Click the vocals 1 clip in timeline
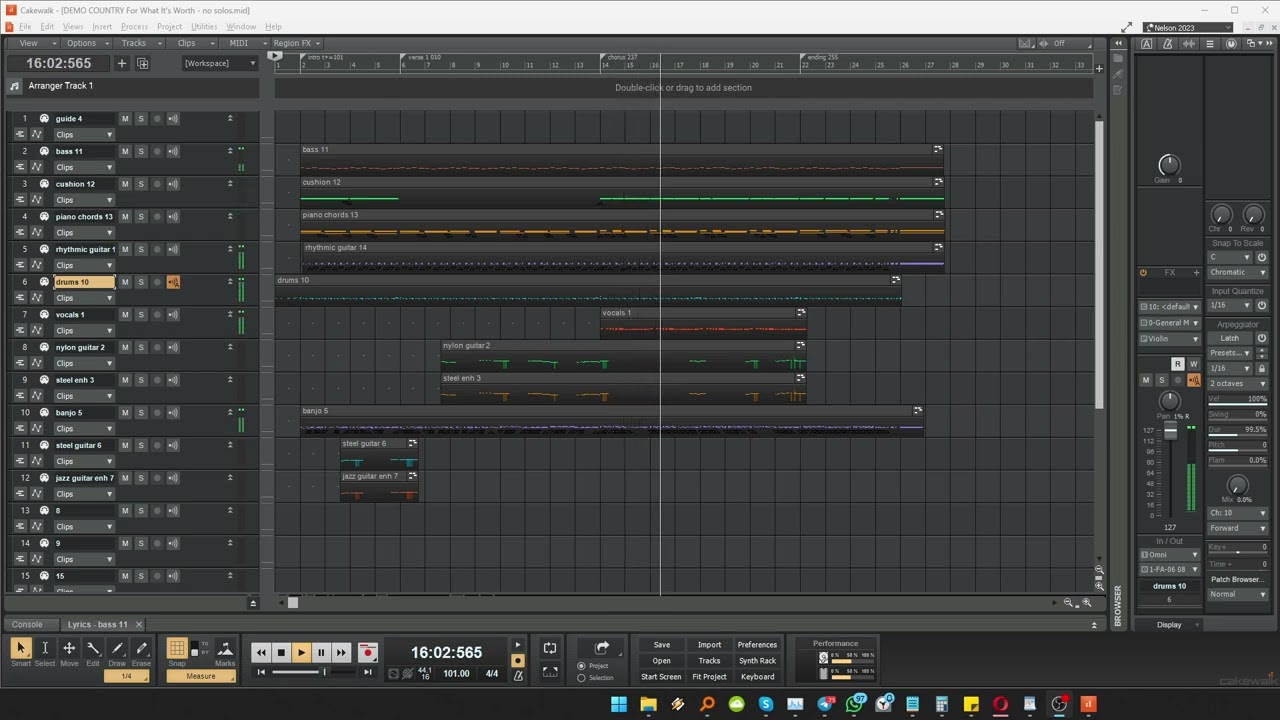This screenshot has width=1280, height=720. click(x=703, y=322)
